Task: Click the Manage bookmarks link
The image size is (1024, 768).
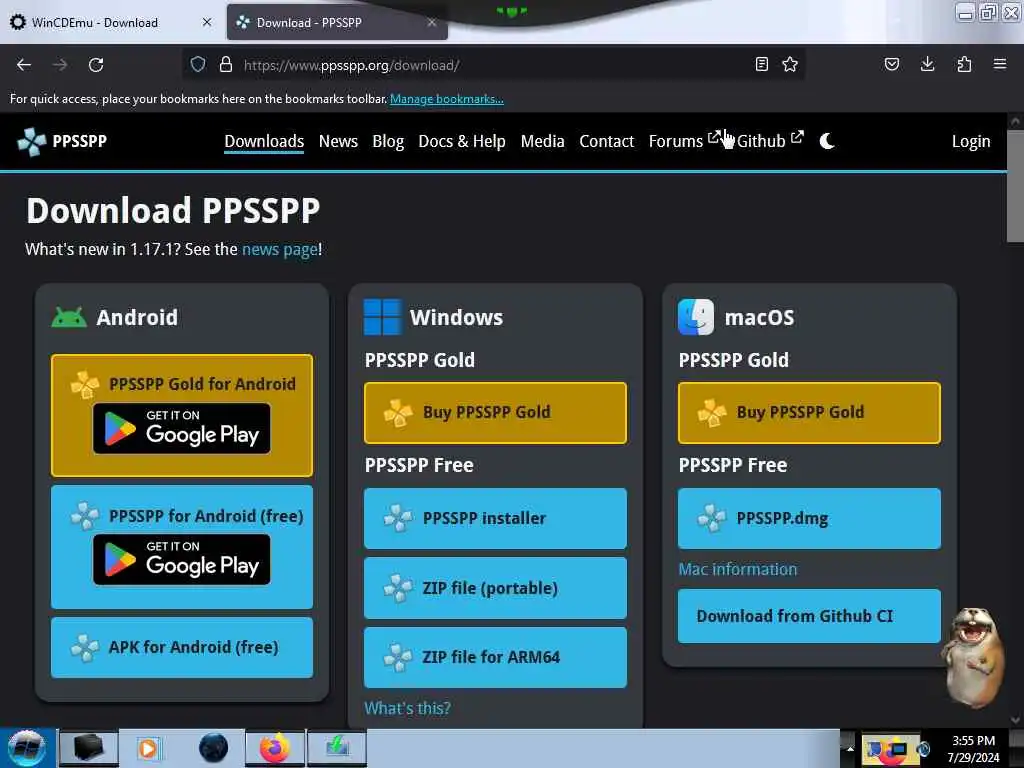Action: (447, 99)
